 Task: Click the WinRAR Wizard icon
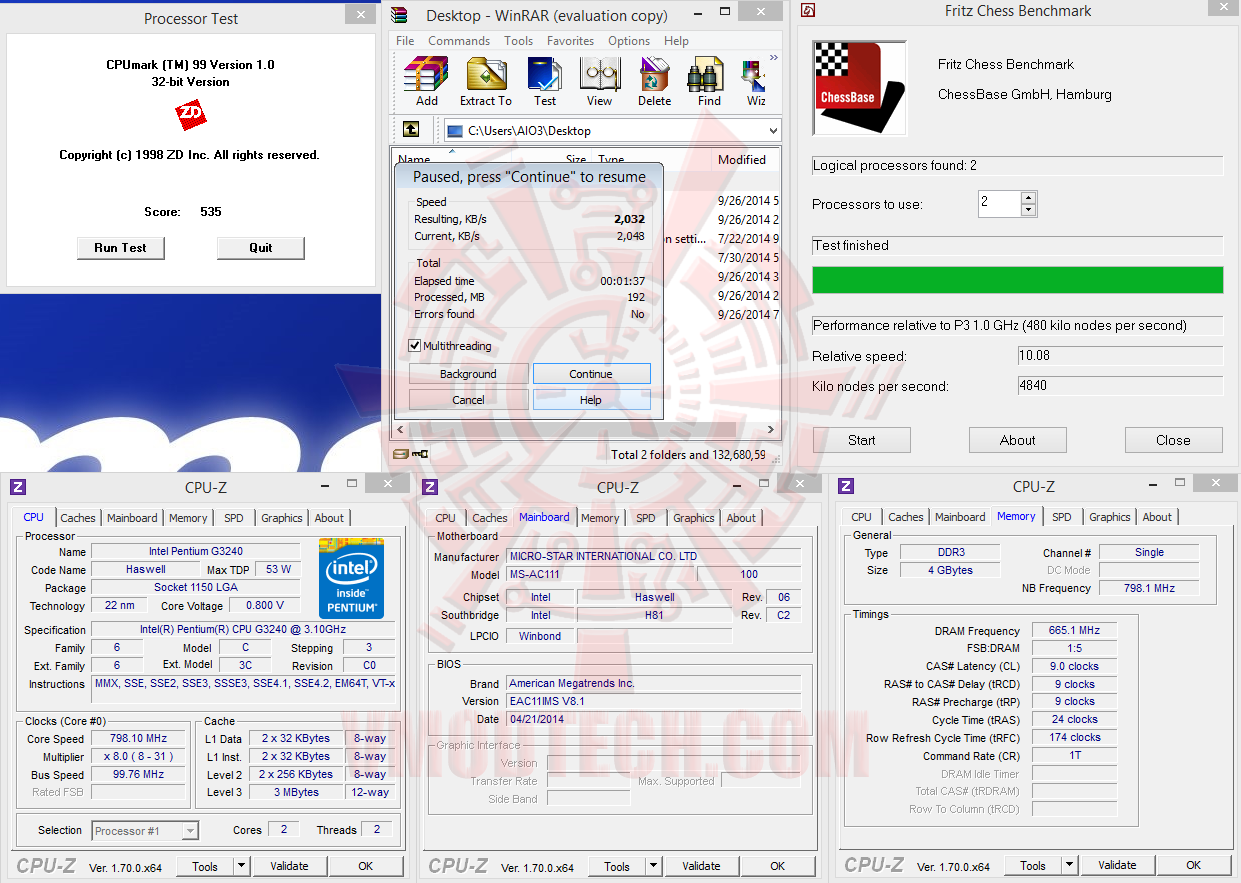(756, 82)
